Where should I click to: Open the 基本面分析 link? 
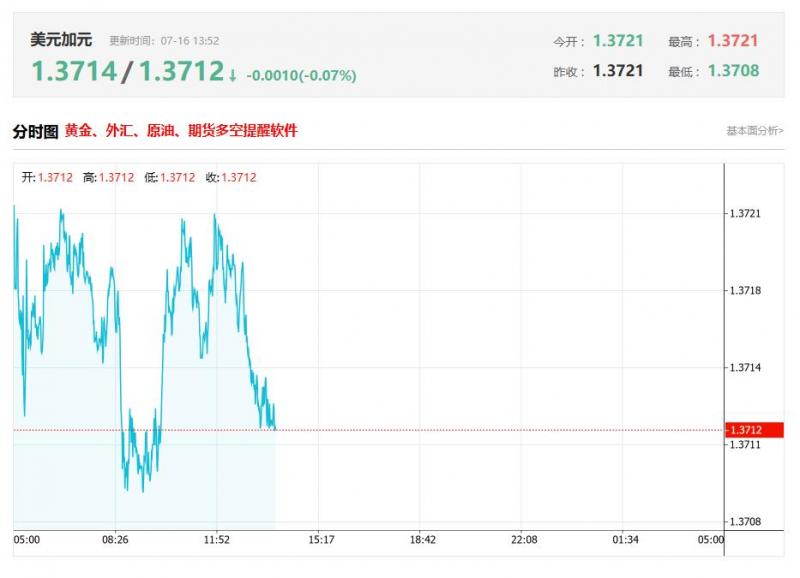click(755, 131)
